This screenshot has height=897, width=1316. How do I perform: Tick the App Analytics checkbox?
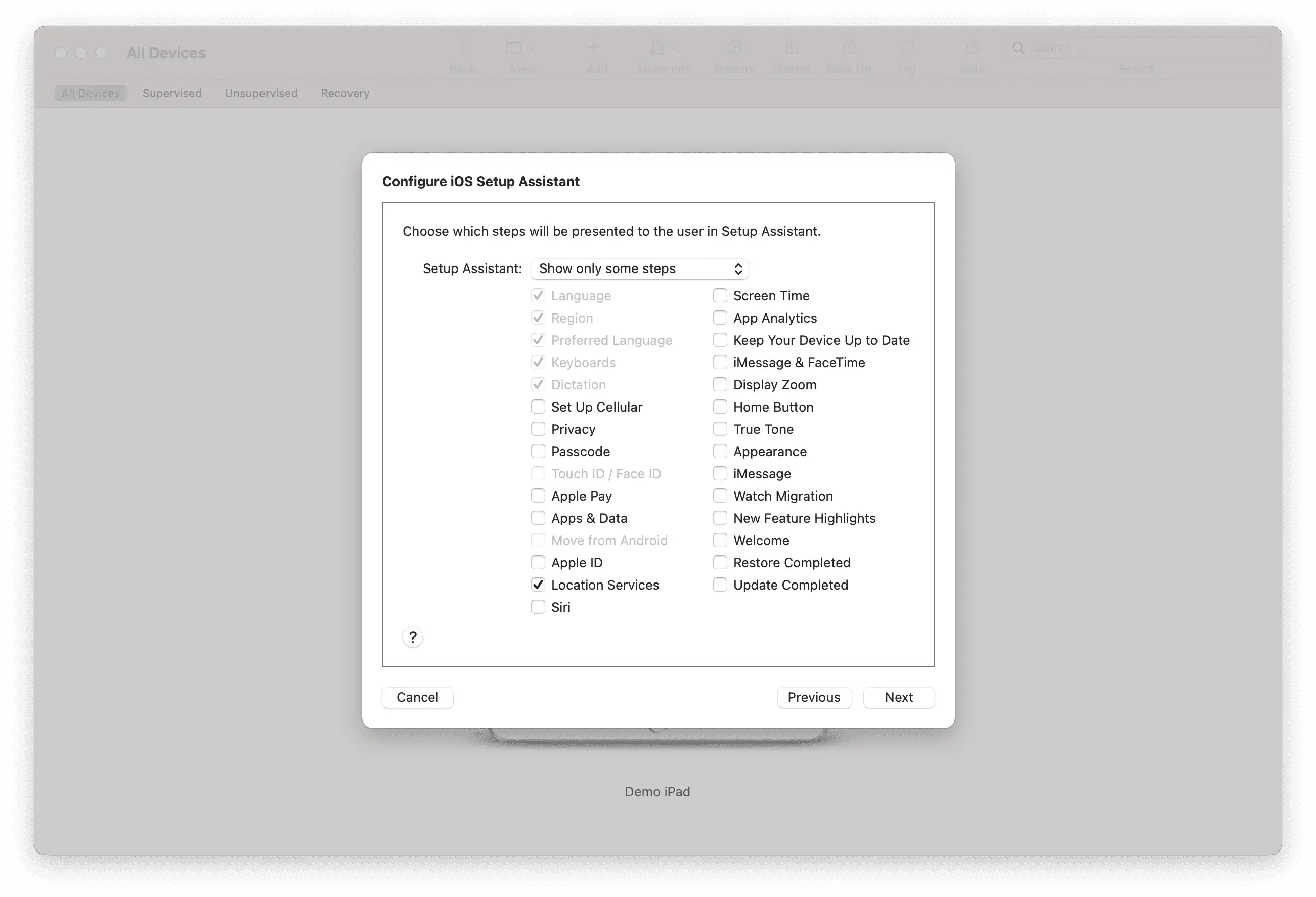(x=720, y=318)
